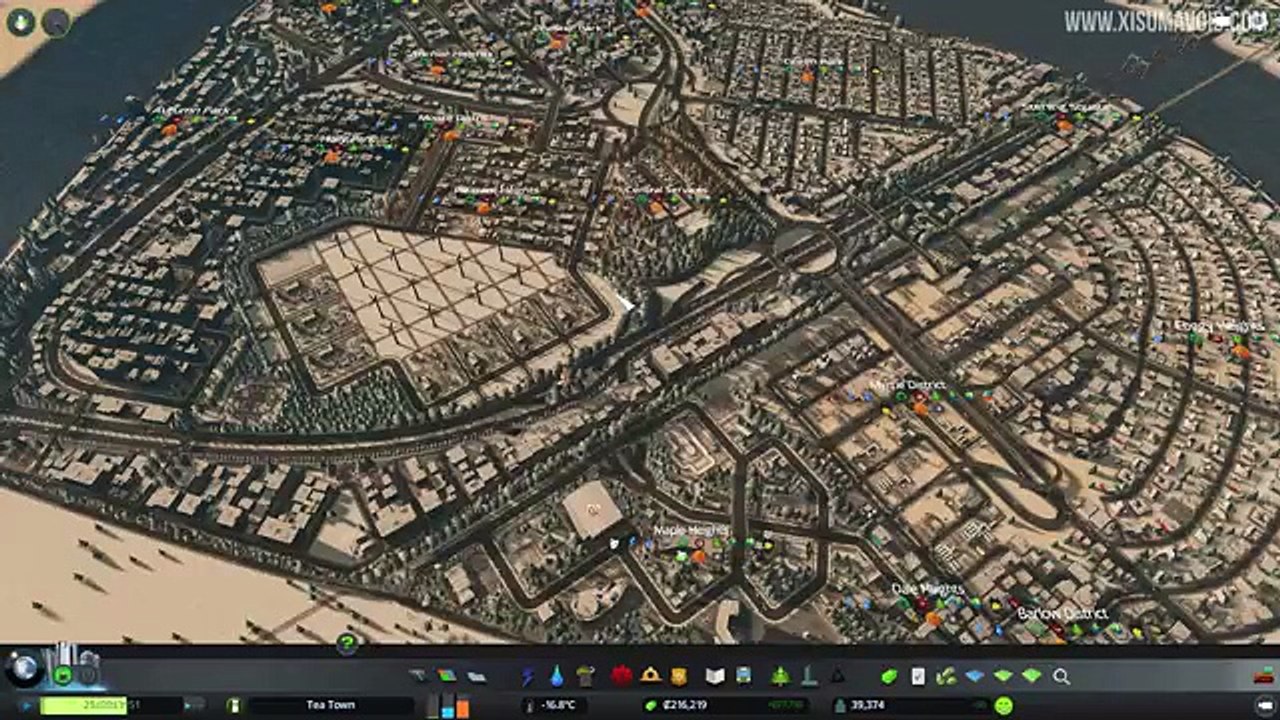Viewport: 1280px width, 720px height.
Task: Click the city balance 216,219 display
Action: 686,705
